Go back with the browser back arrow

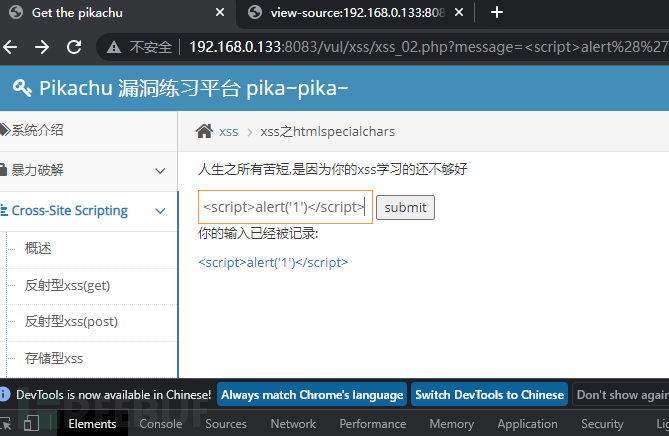point(10,47)
